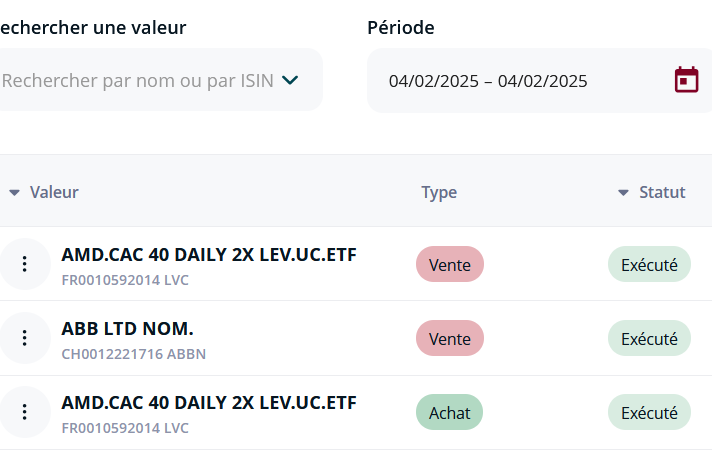
Task: Open three-dot menu for the AMD.CAC Achat order
Action: pos(25,412)
